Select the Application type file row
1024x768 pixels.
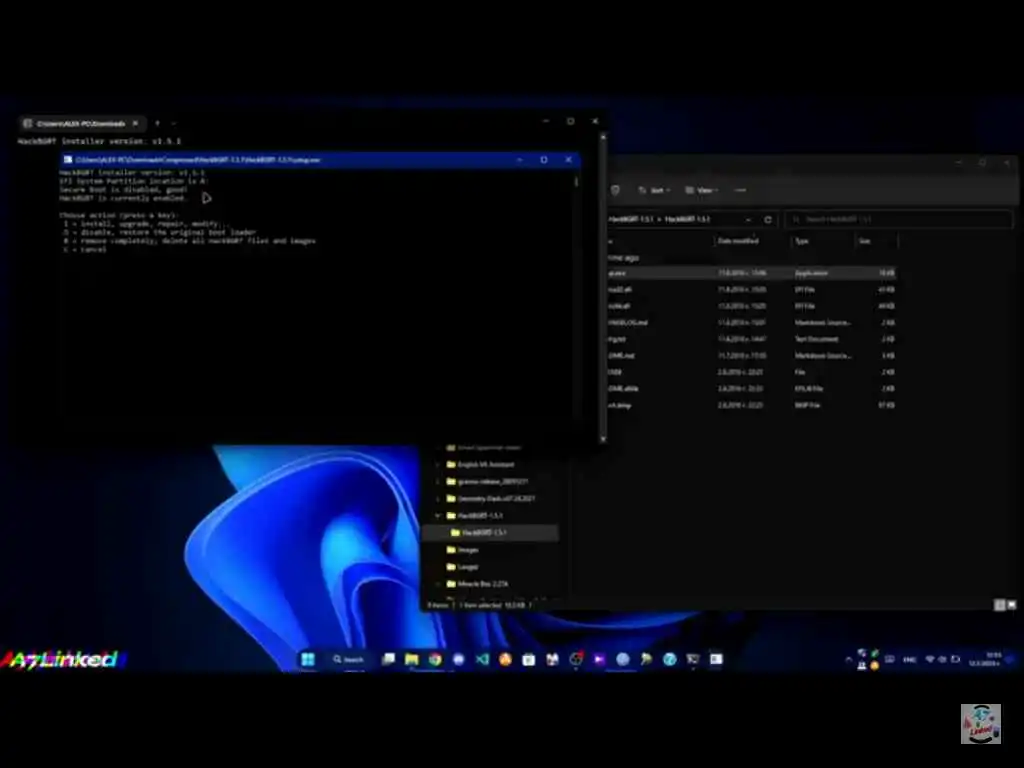(751, 273)
